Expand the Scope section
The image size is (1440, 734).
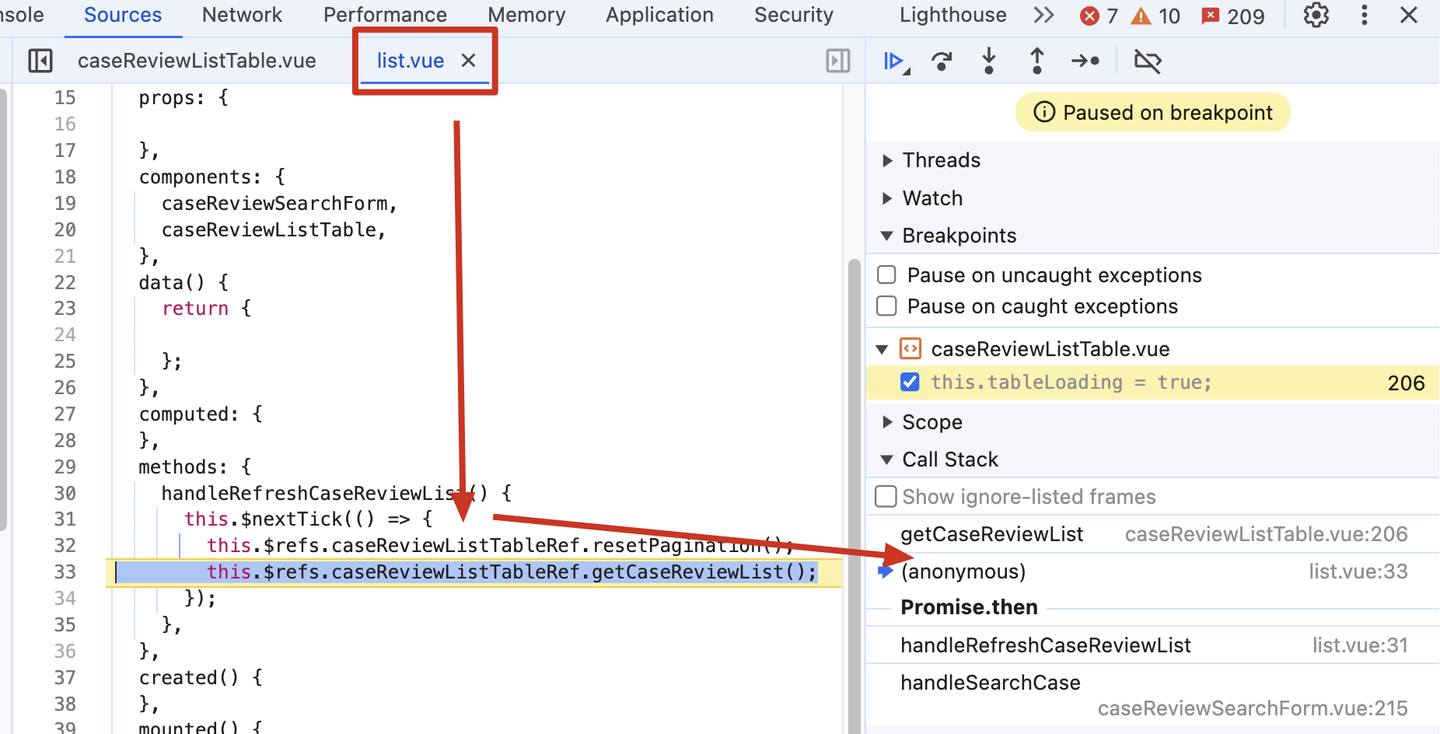pyautogui.click(x=921, y=422)
